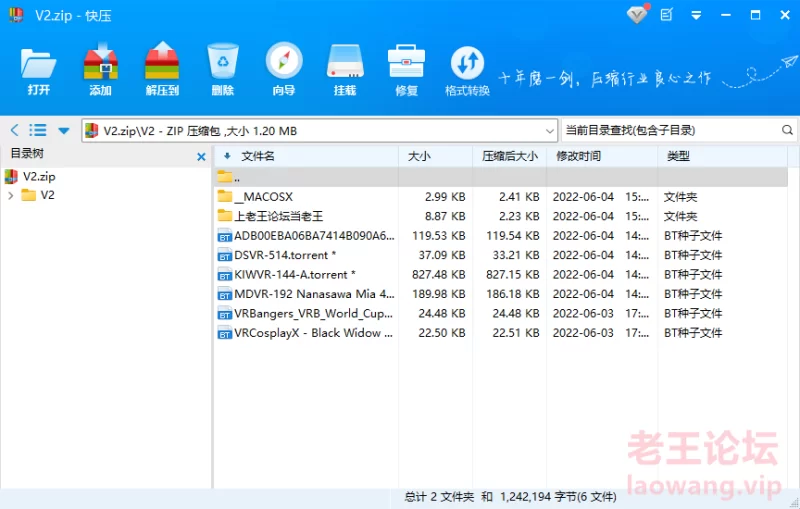Click the 当前目录查找 search input field
Screen dimensions: 800x509
669,130
